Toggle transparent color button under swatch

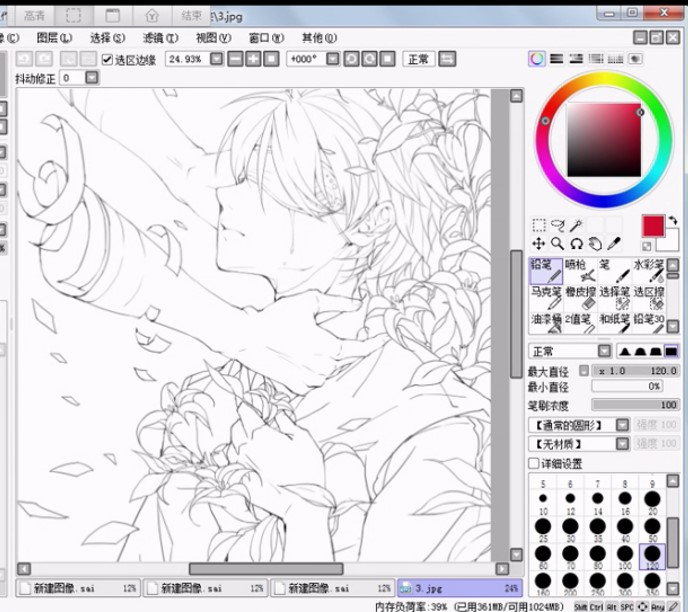pyautogui.click(x=646, y=247)
